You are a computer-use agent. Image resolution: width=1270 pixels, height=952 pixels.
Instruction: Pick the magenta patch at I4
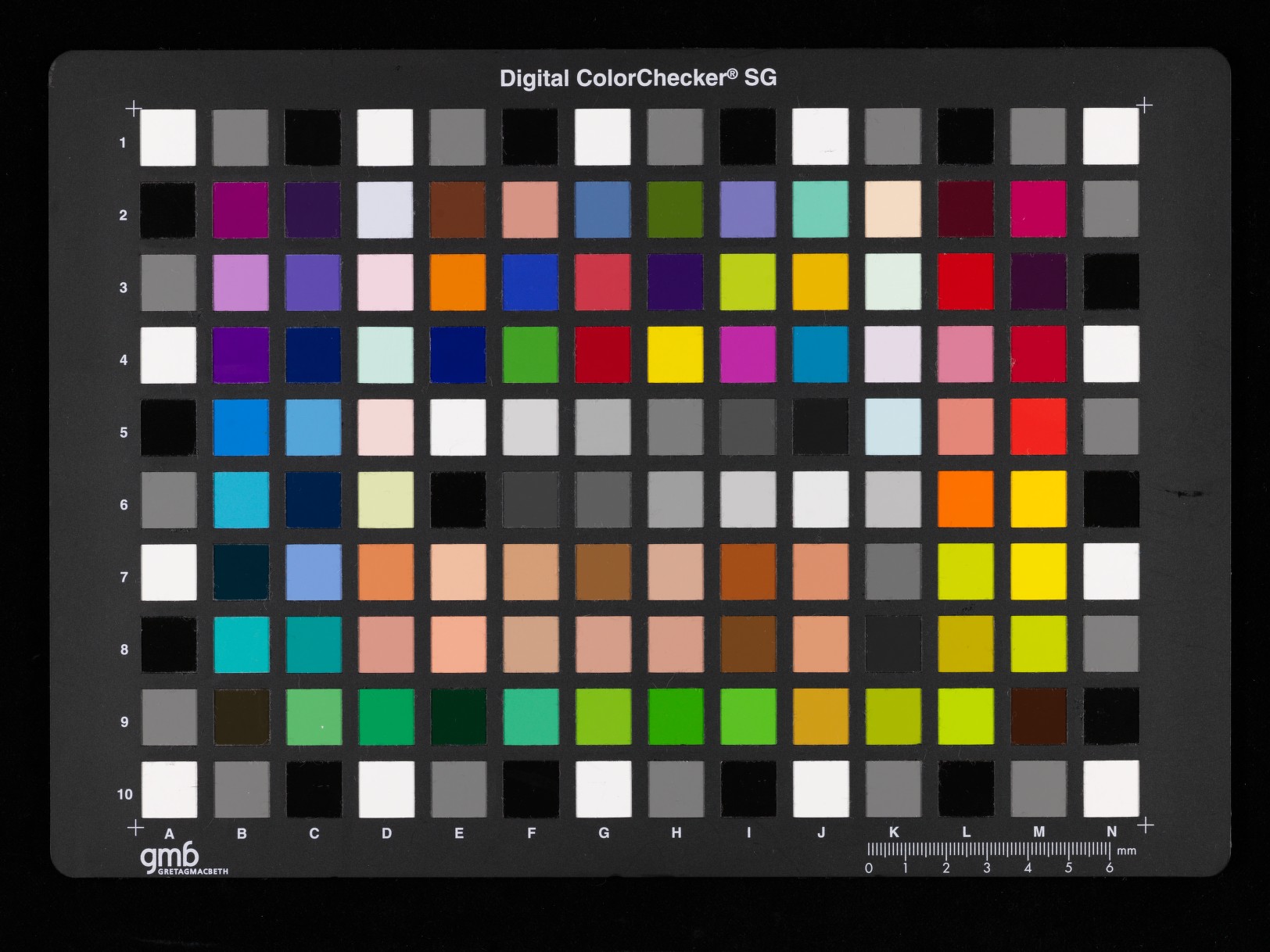[x=748, y=355]
